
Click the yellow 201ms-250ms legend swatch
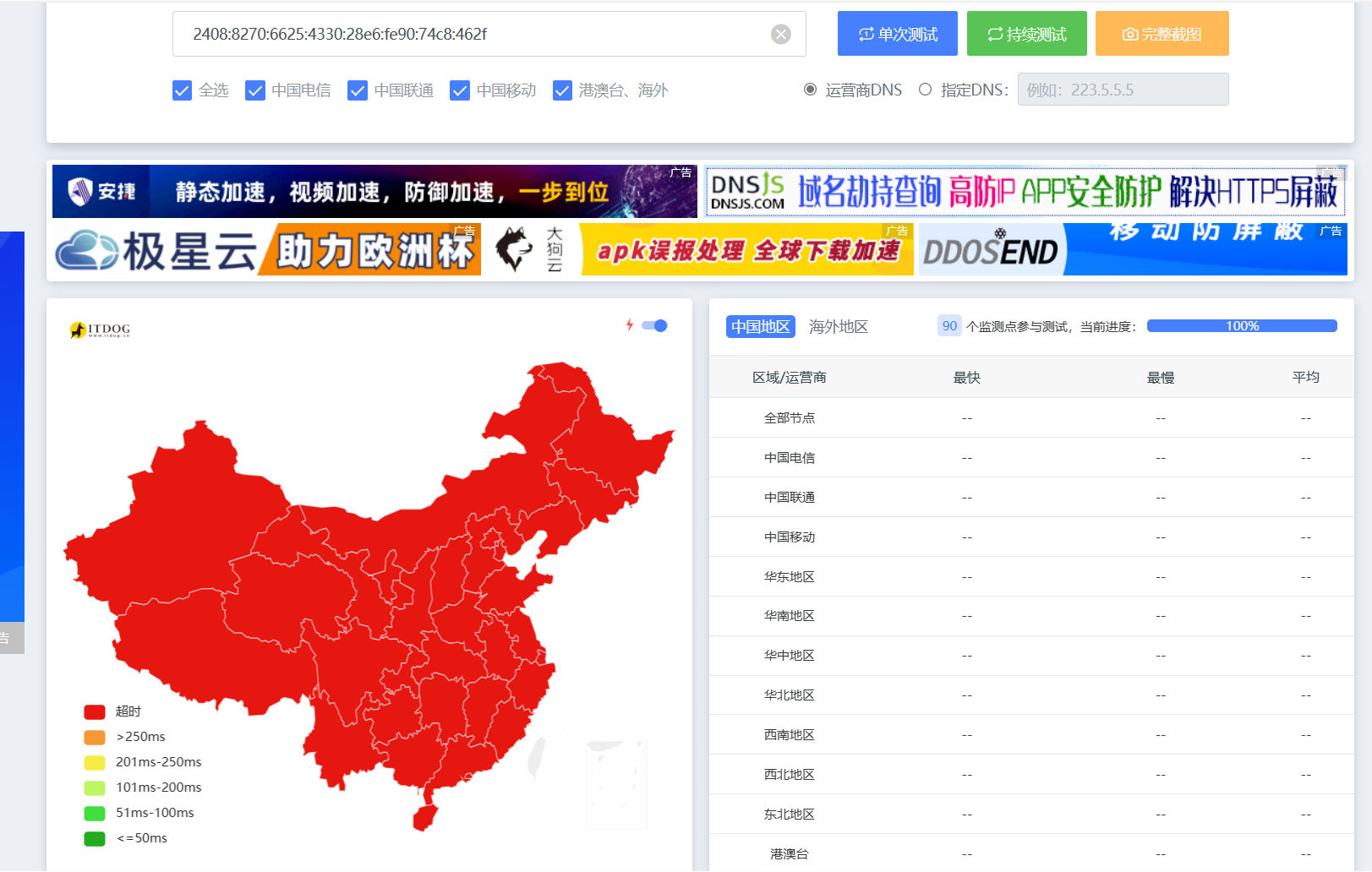(x=95, y=762)
